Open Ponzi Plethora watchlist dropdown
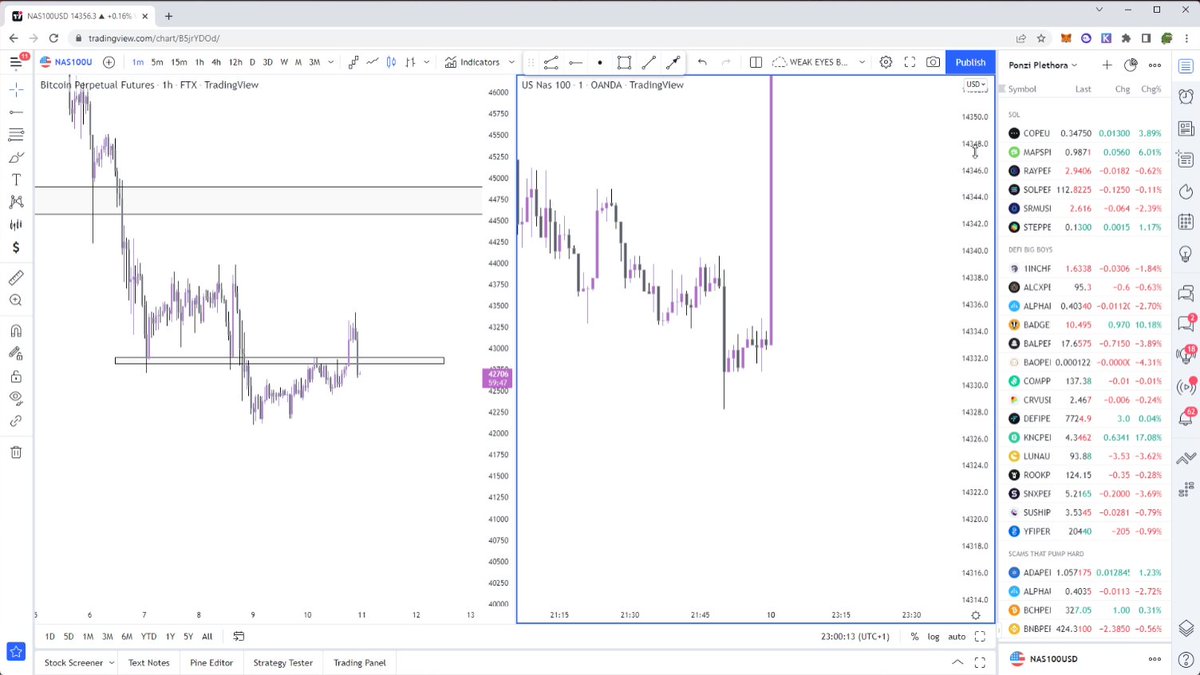This screenshot has width=1200, height=675. [x=1043, y=65]
